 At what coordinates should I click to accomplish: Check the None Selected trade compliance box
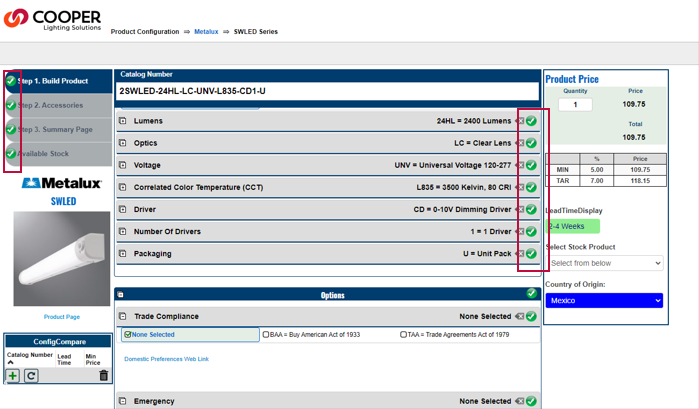[x=128, y=335]
